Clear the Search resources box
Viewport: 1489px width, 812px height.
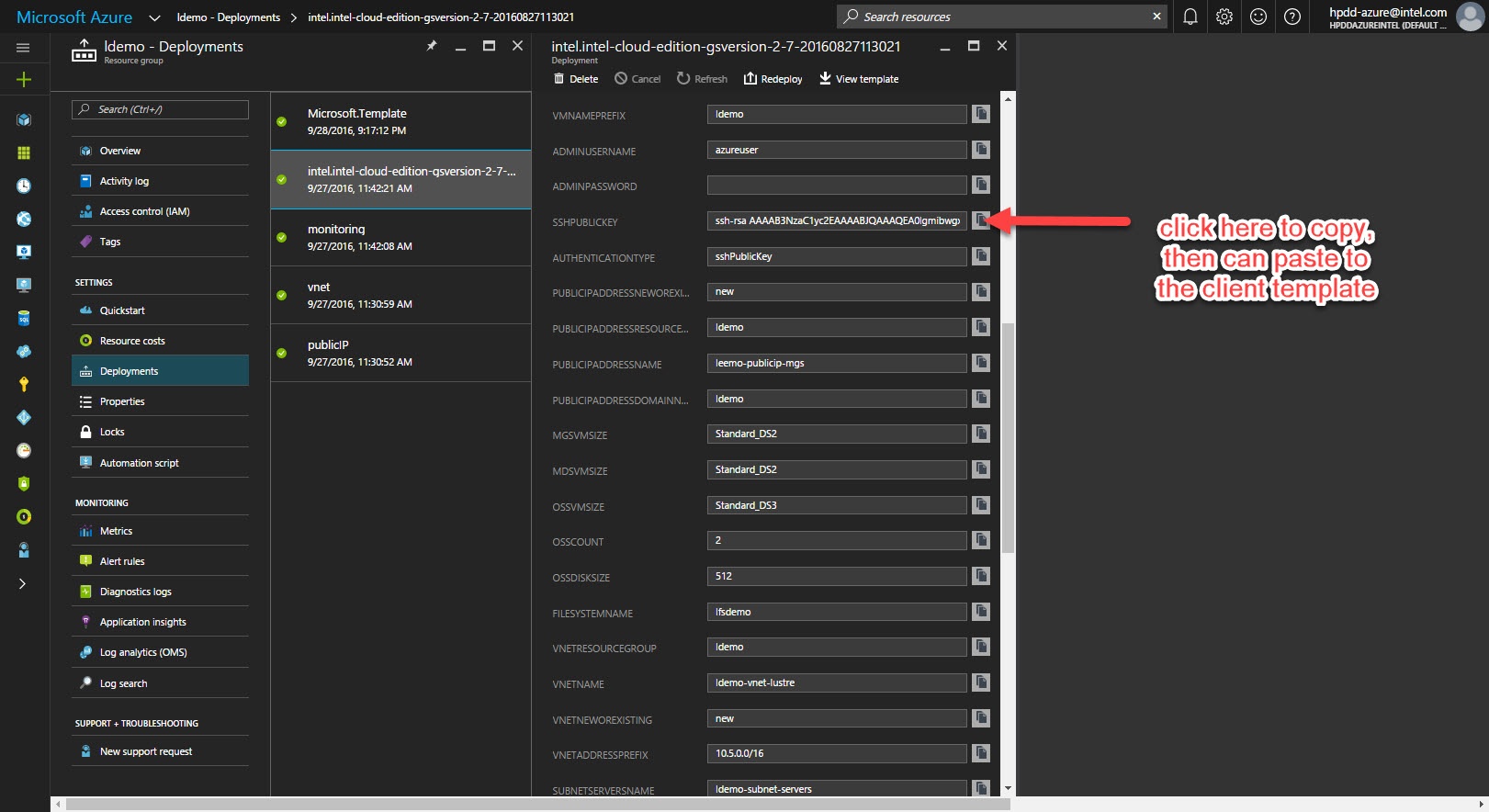1156,17
